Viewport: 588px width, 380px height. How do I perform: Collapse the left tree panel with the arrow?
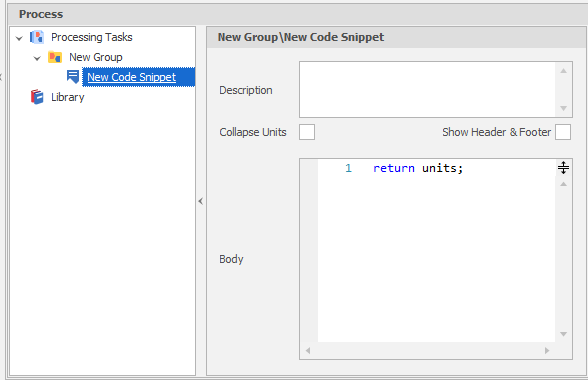tap(201, 201)
